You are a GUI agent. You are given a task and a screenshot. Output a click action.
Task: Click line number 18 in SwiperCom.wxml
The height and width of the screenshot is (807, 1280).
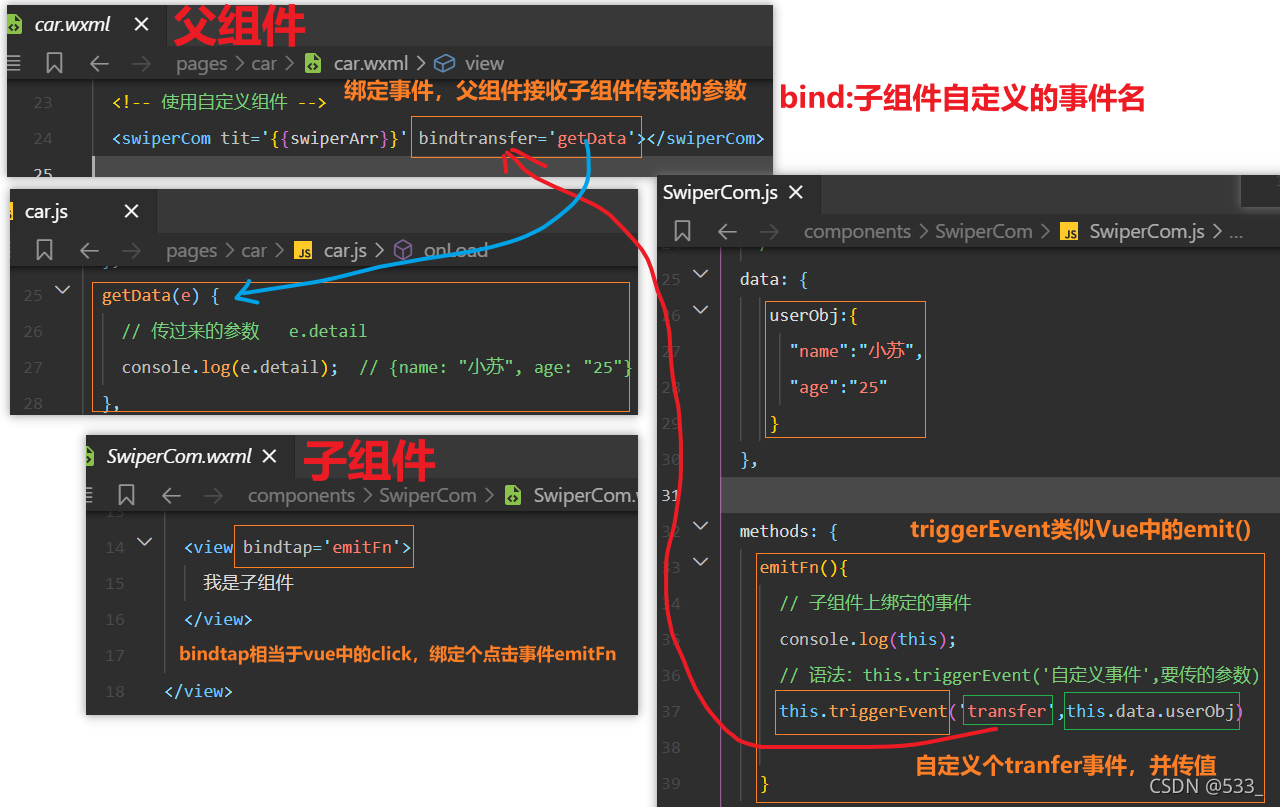click(114, 691)
